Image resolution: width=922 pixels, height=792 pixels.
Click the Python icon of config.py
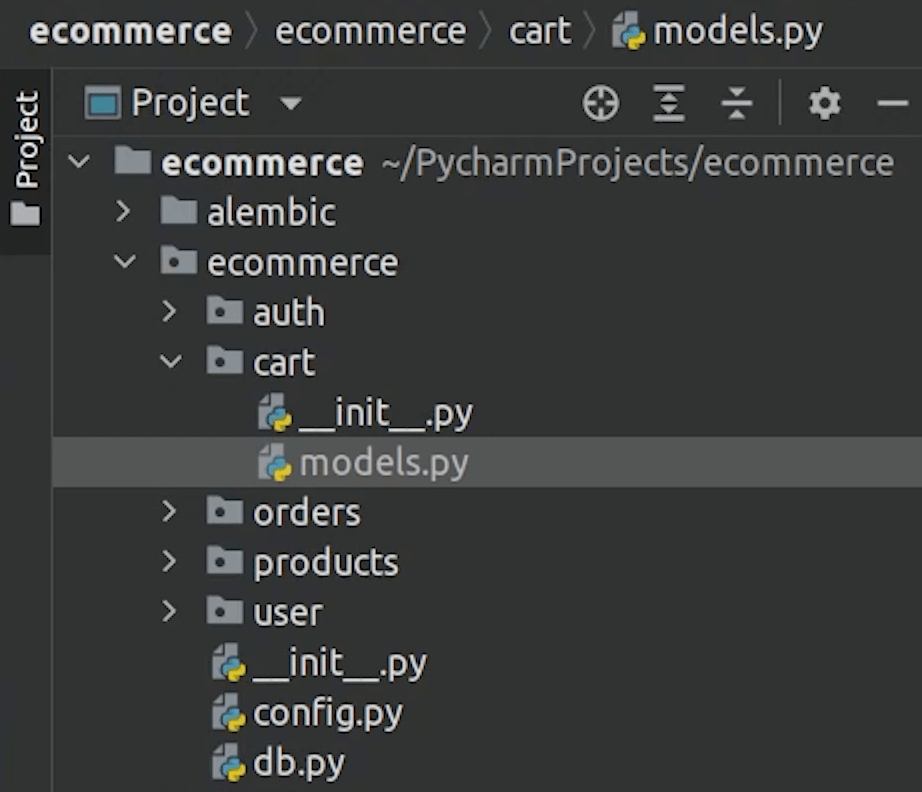click(x=229, y=714)
